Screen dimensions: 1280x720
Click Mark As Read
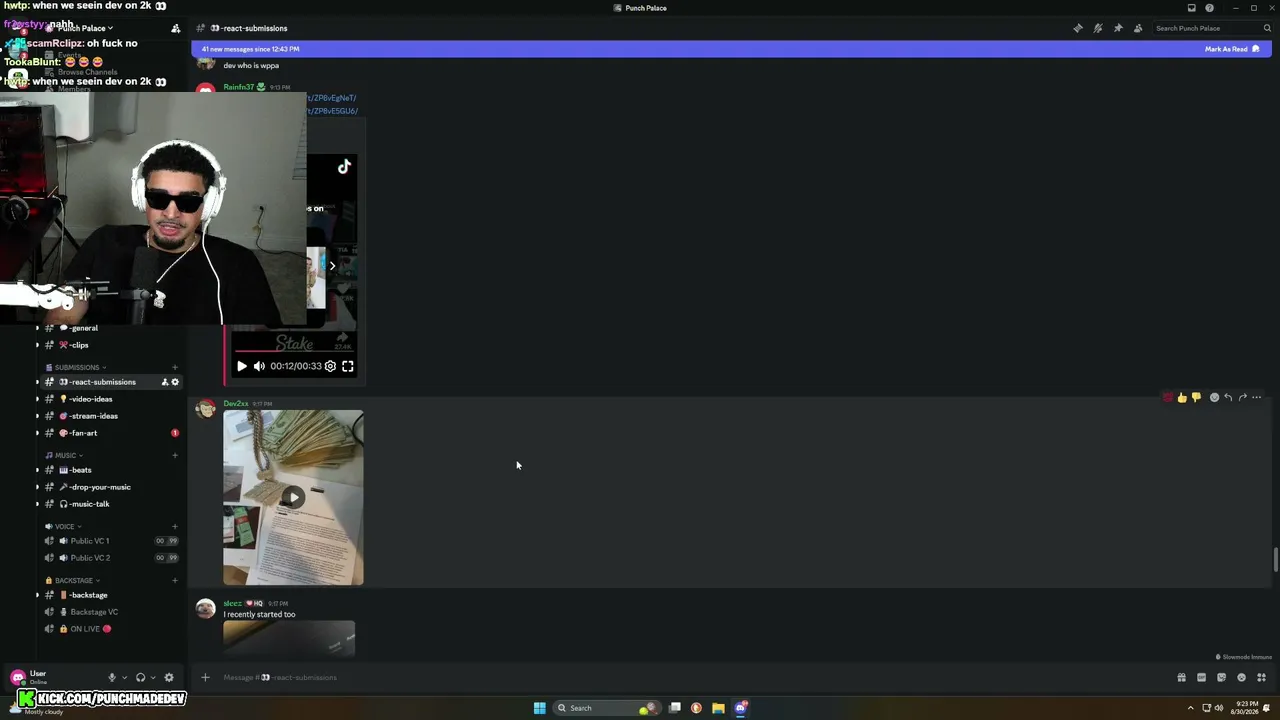[1231, 49]
